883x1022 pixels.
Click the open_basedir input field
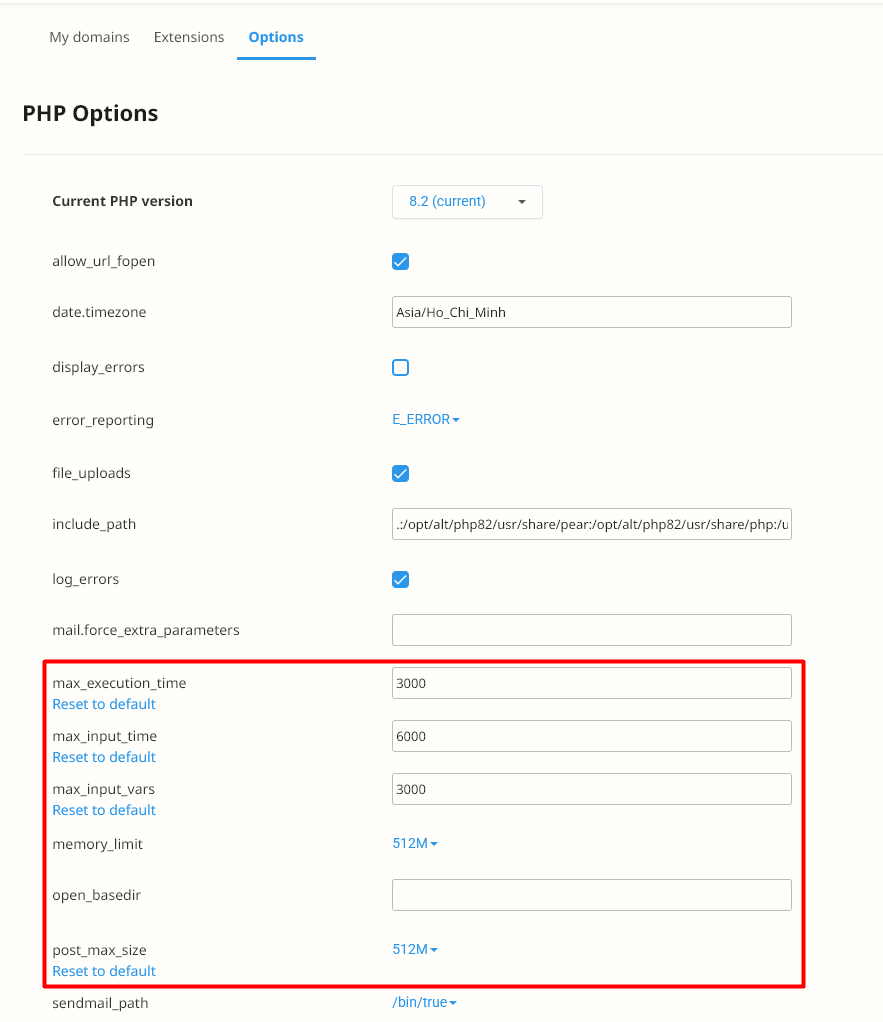(591, 895)
